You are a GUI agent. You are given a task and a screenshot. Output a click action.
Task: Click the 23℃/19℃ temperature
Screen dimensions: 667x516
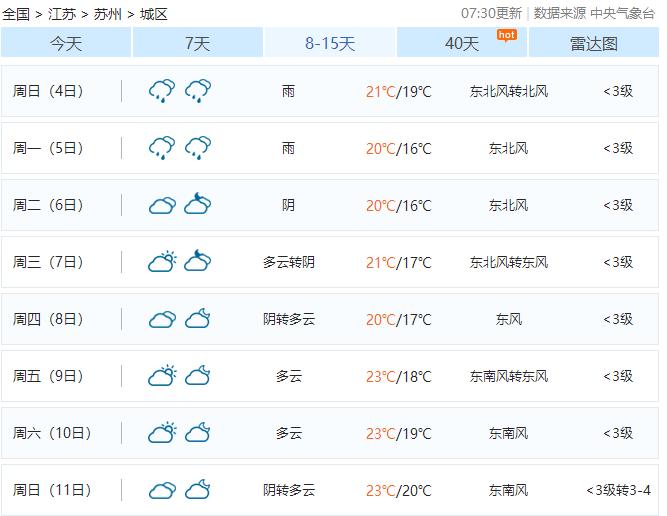tap(399, 433)
